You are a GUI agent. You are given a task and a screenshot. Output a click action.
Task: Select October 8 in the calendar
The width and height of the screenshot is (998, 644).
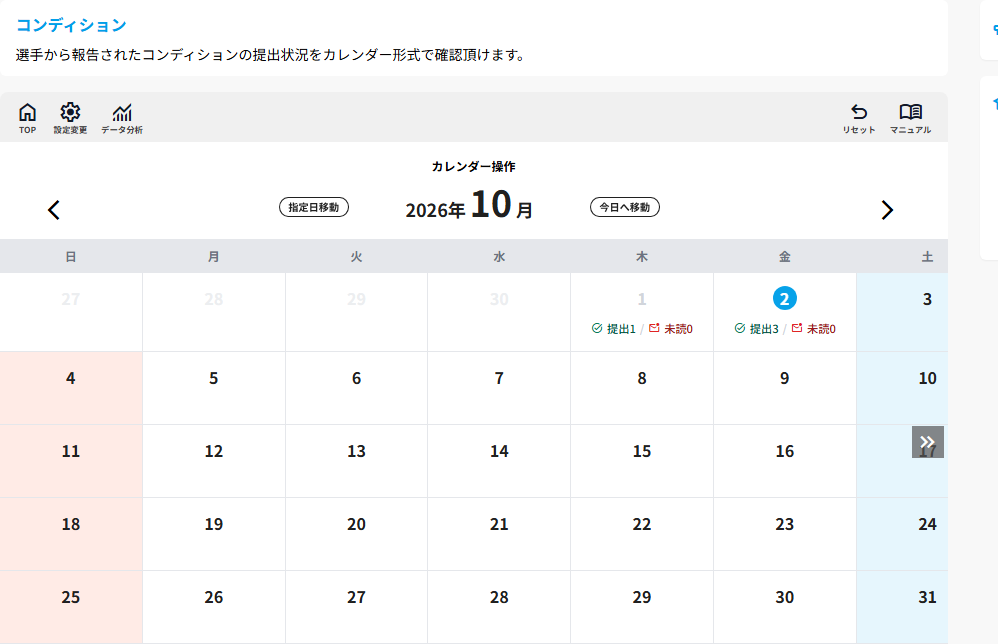click(642, 378)
